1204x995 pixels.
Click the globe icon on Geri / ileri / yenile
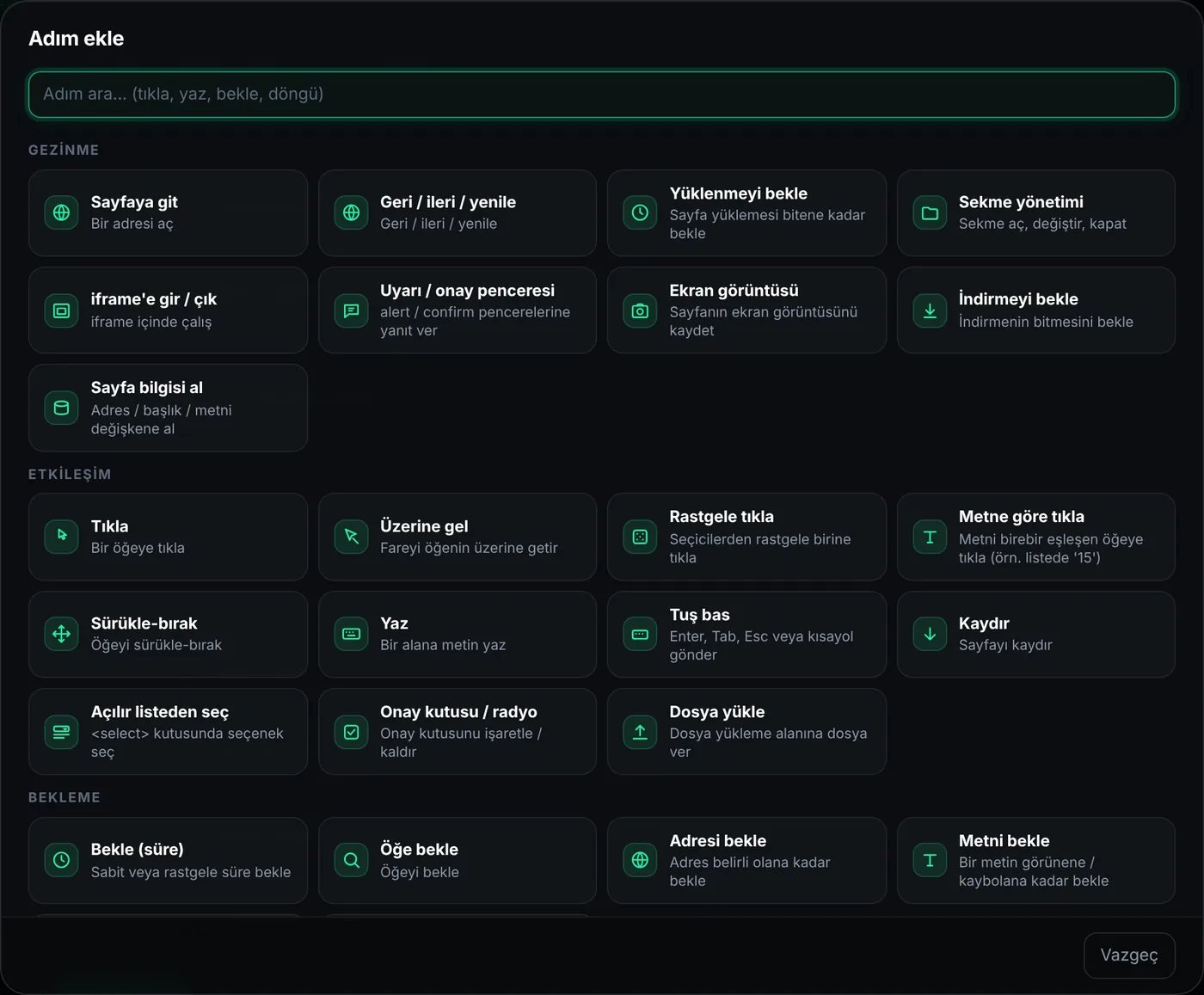point(351,212)
